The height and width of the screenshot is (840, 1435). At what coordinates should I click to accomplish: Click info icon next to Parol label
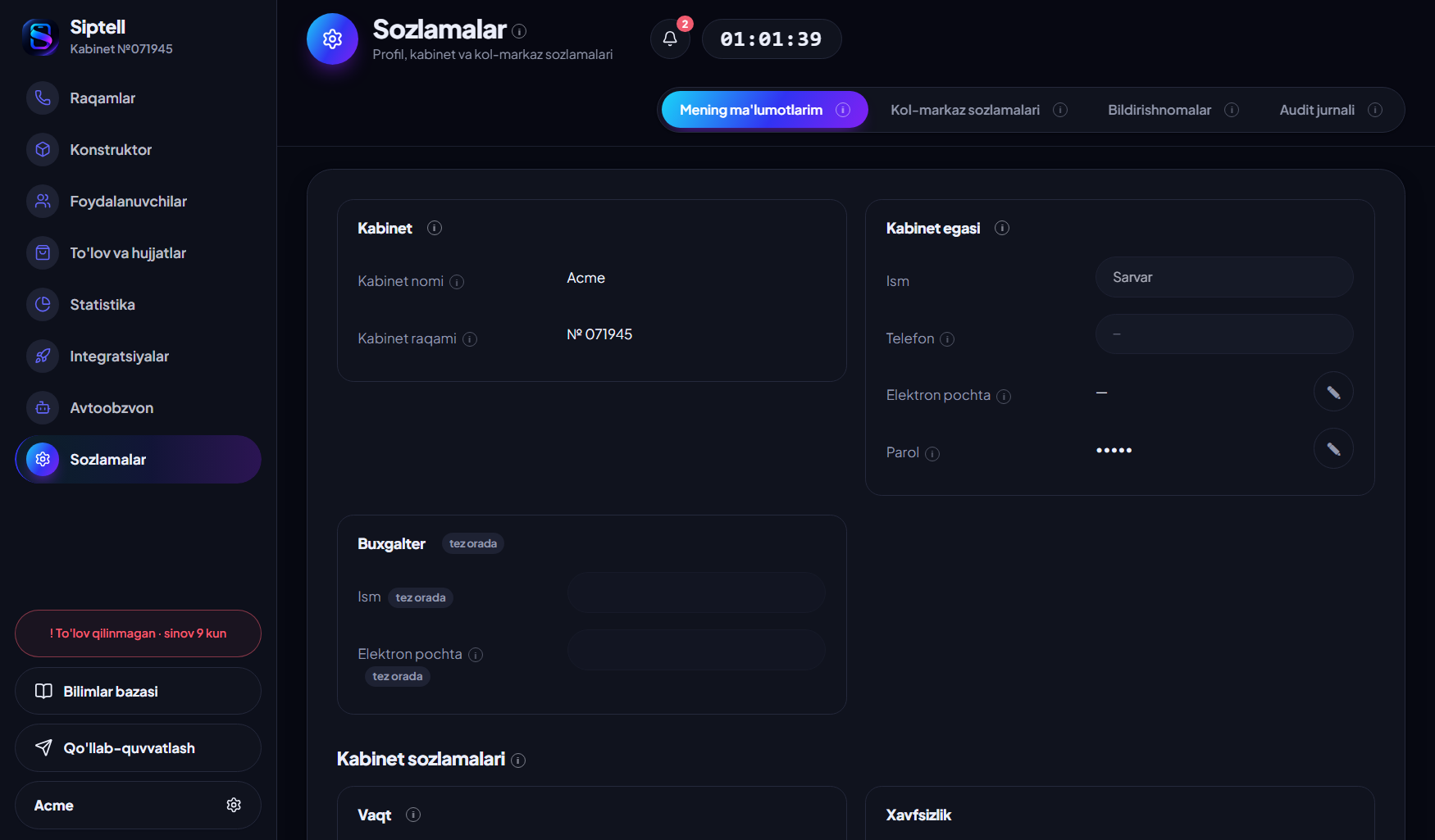[932, 454]
